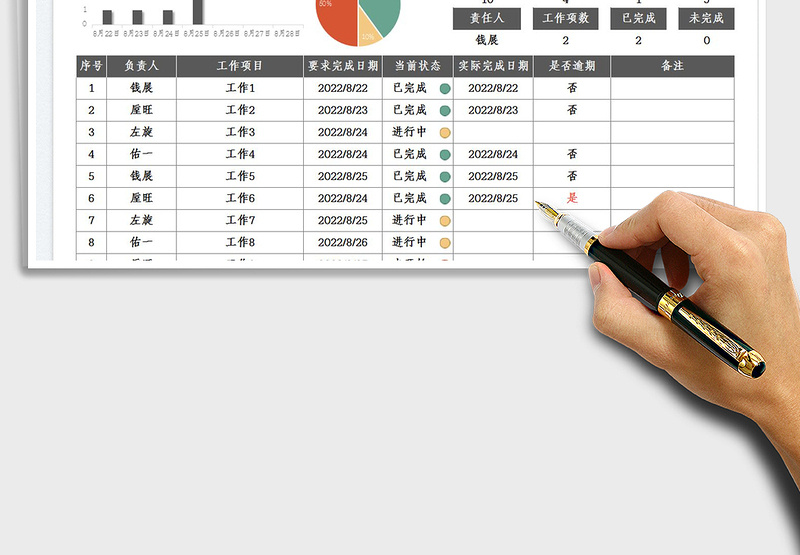This screenshot has width=800, height=555.
Task: Click the red slice of pie chart
Action: click(335, 25)
